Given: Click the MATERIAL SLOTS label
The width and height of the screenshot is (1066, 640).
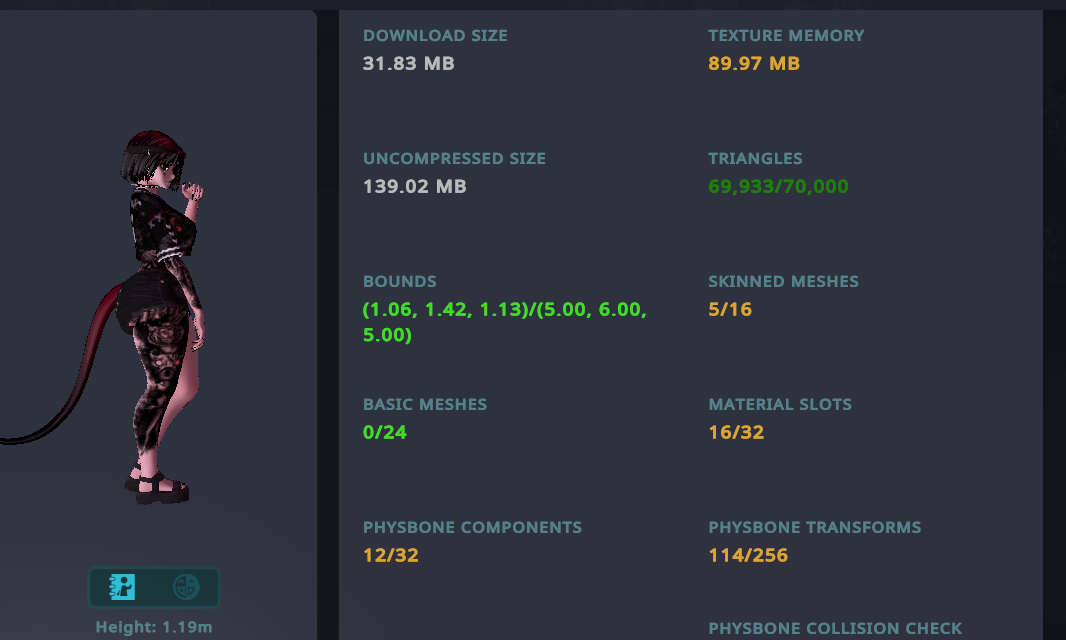Looking at the screenshot, I should click(780, 405).
